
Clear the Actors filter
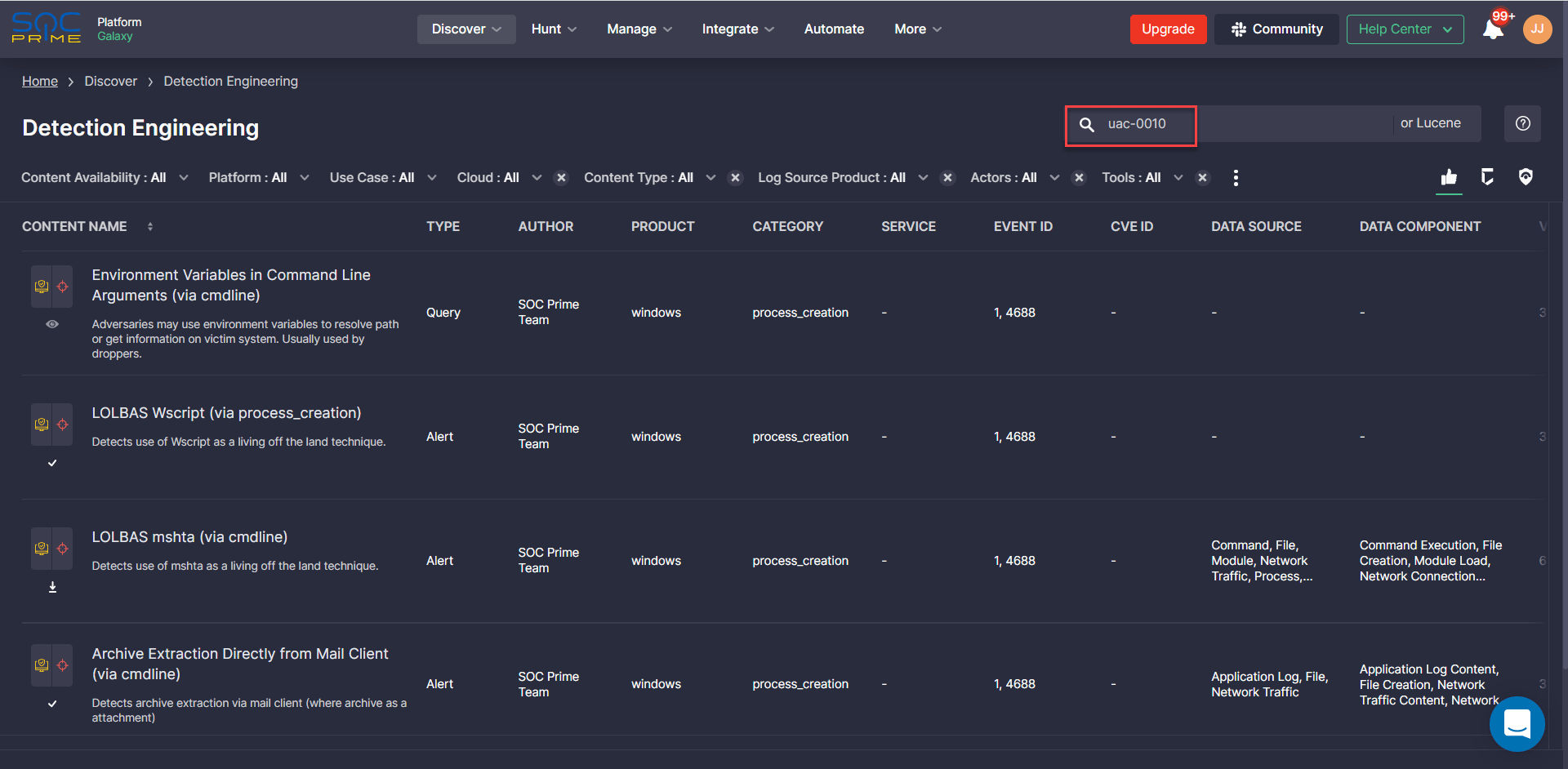click(1079, 178)
